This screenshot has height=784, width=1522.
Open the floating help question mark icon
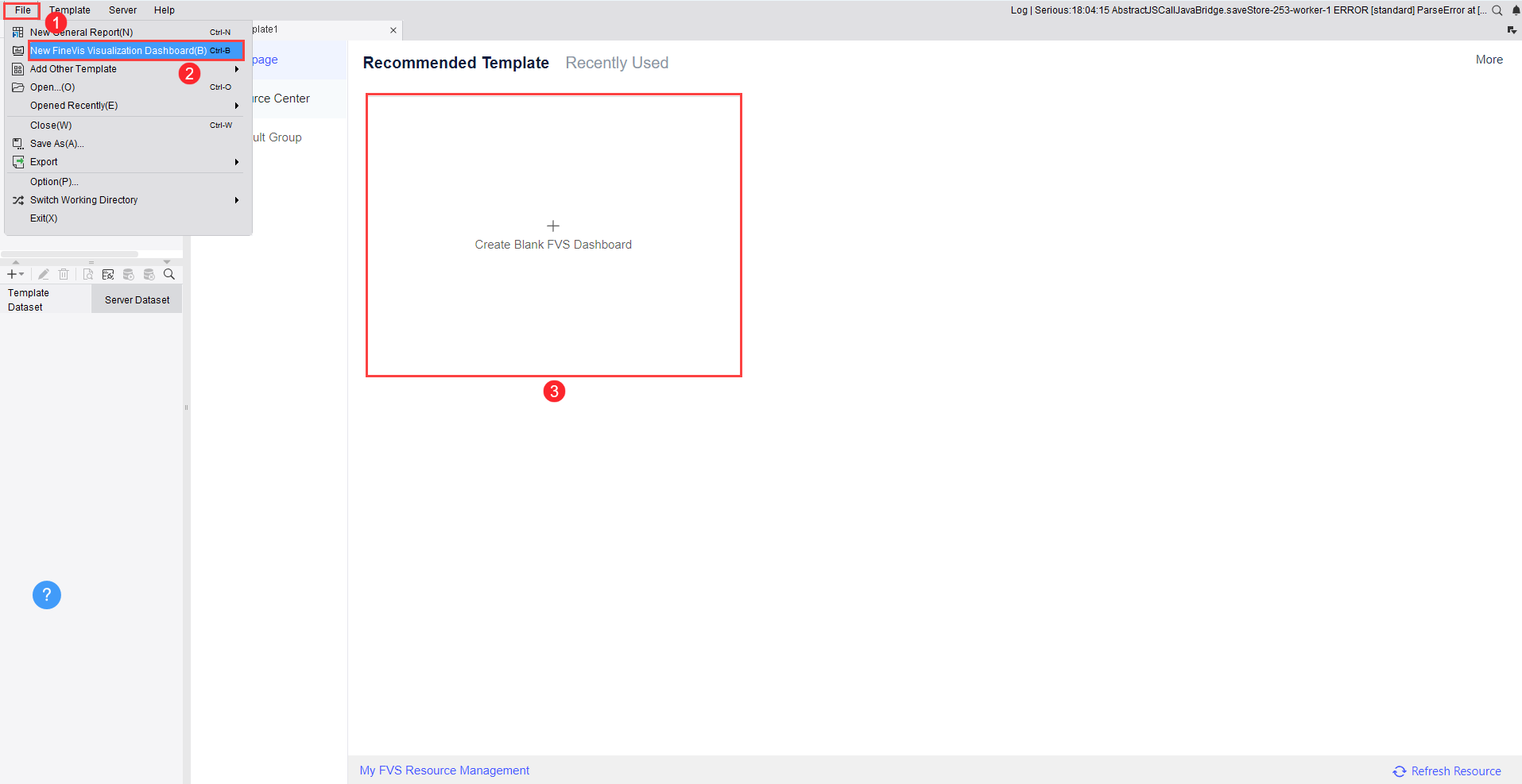click(46, 594)
